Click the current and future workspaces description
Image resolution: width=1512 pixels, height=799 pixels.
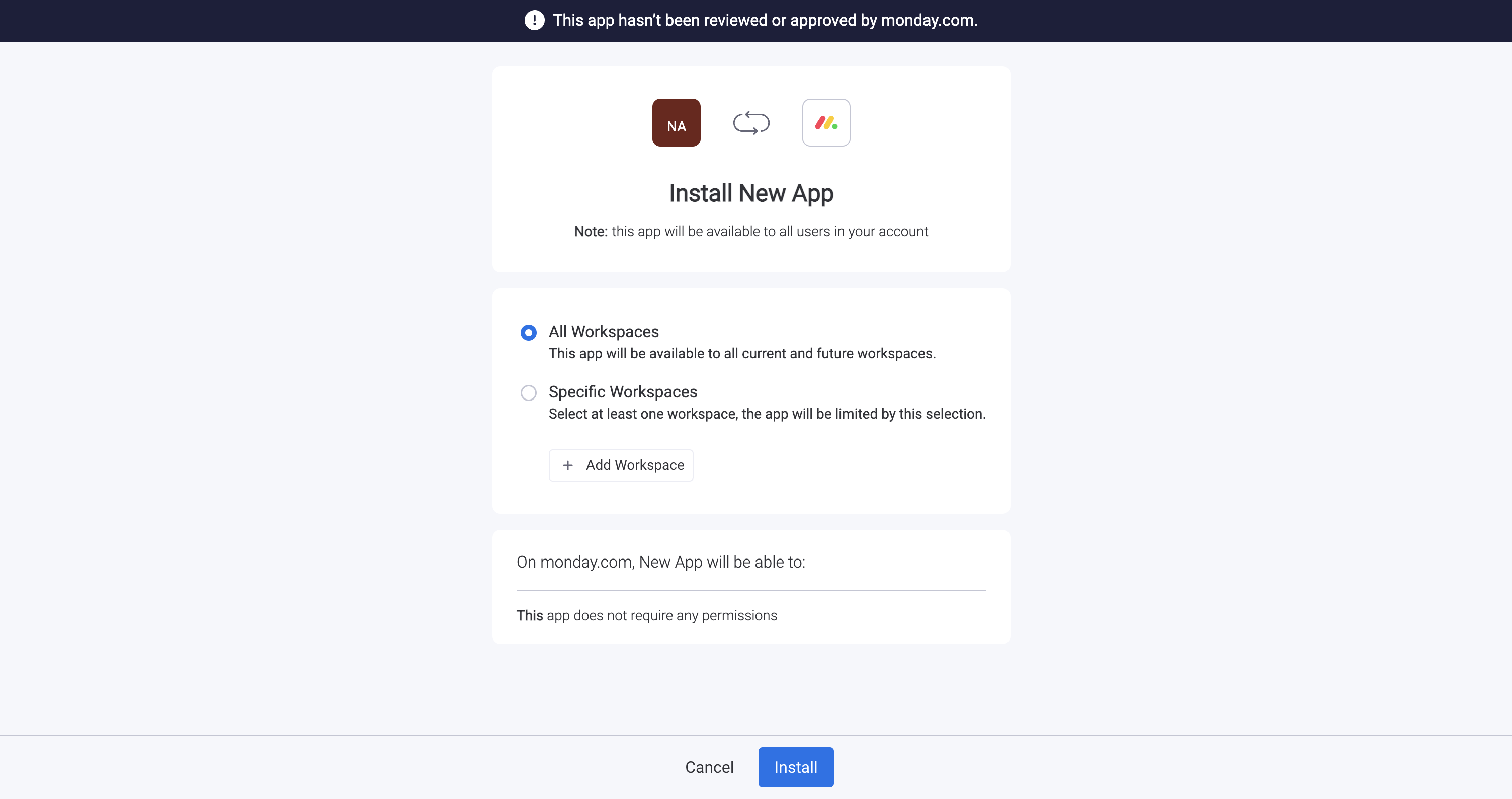(742, 353)
